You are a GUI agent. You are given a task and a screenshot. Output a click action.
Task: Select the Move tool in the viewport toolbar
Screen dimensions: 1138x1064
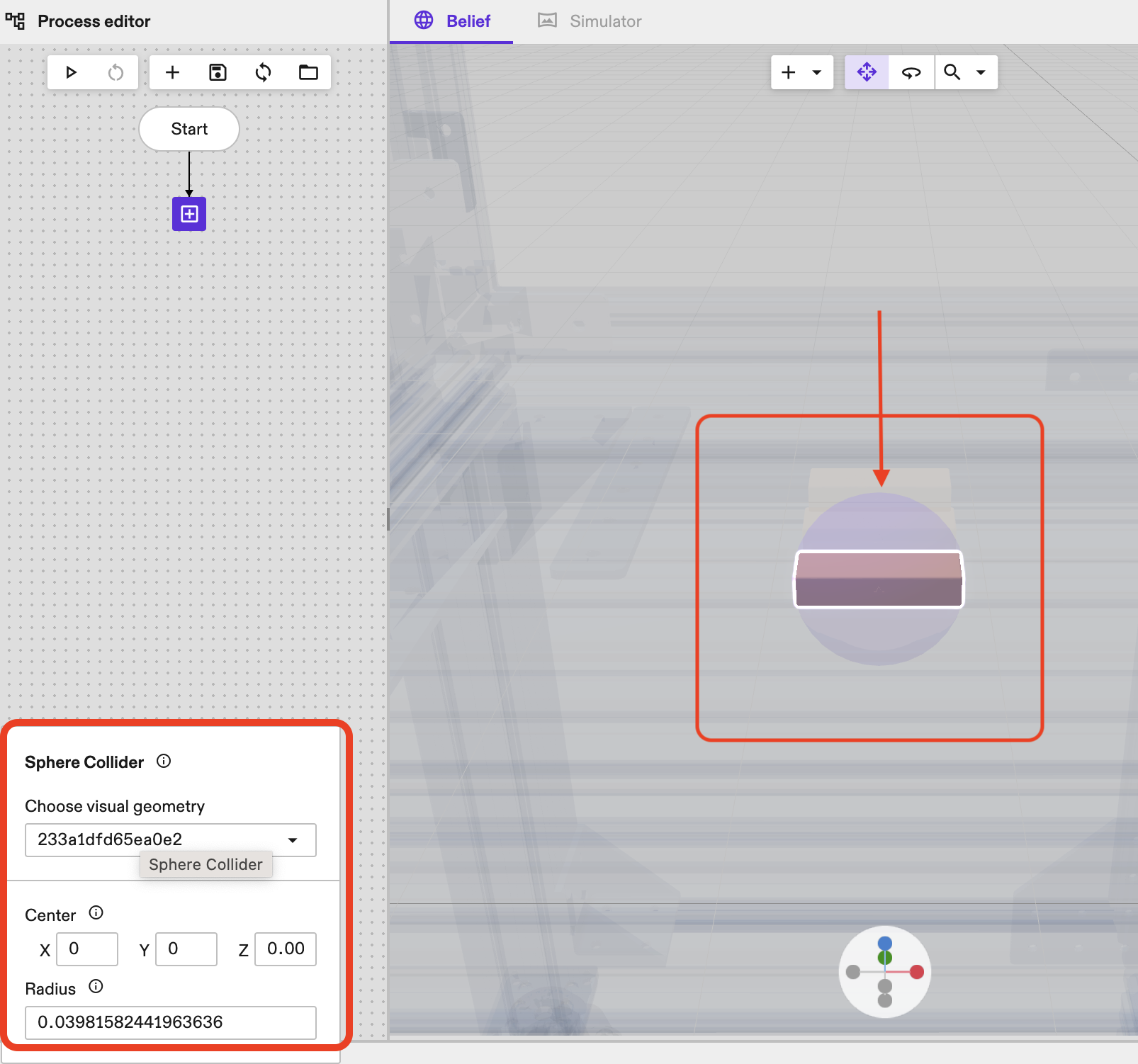pyautogui.click(x=867, y=72)
